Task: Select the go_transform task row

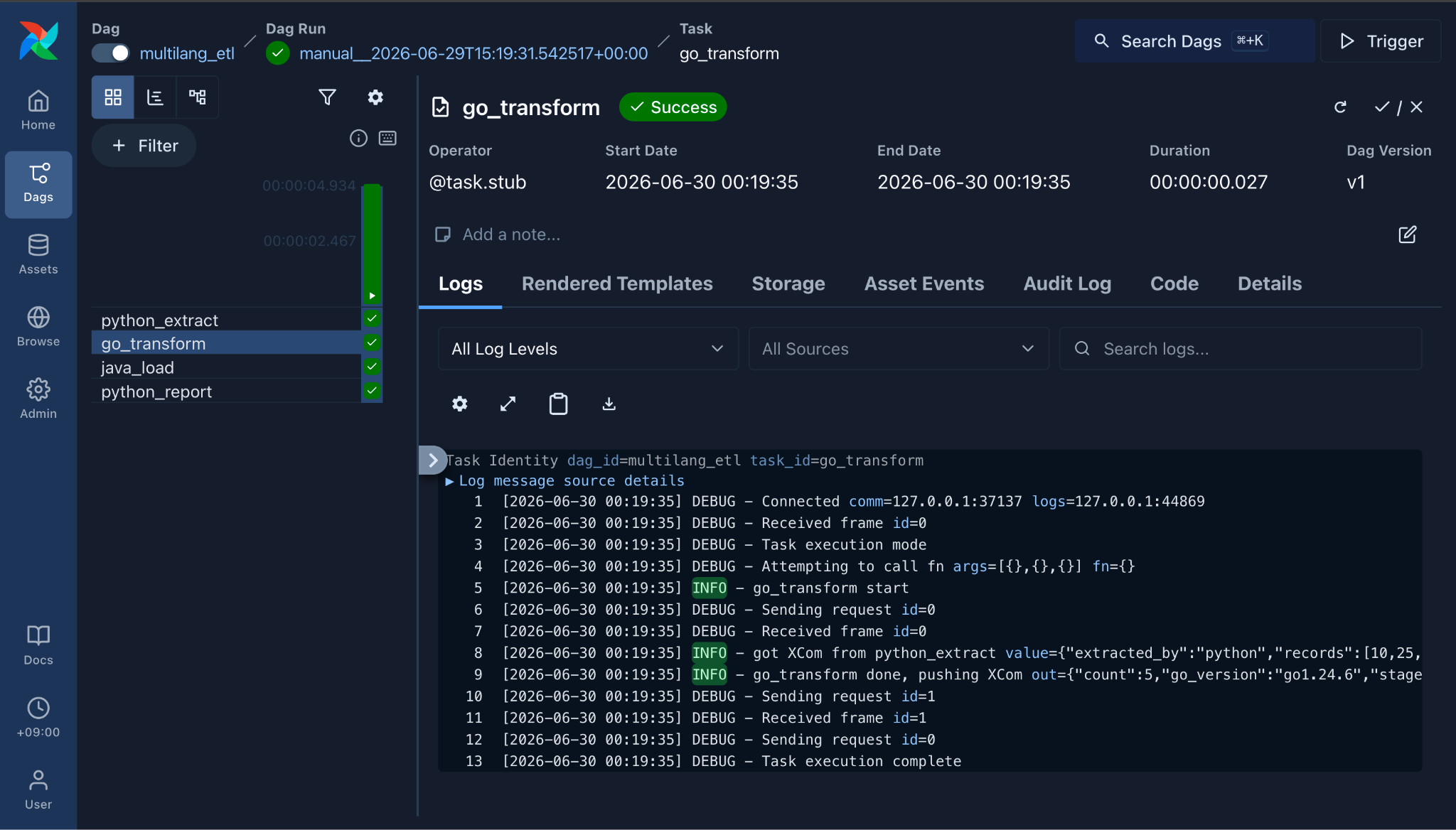Action: (x=227, y=343)
